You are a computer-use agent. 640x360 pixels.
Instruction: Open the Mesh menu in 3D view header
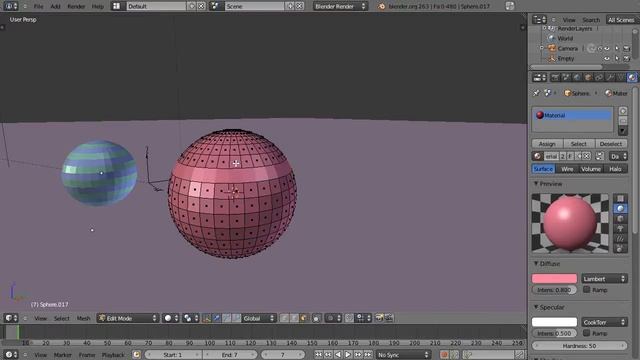(x=84, y=318)
